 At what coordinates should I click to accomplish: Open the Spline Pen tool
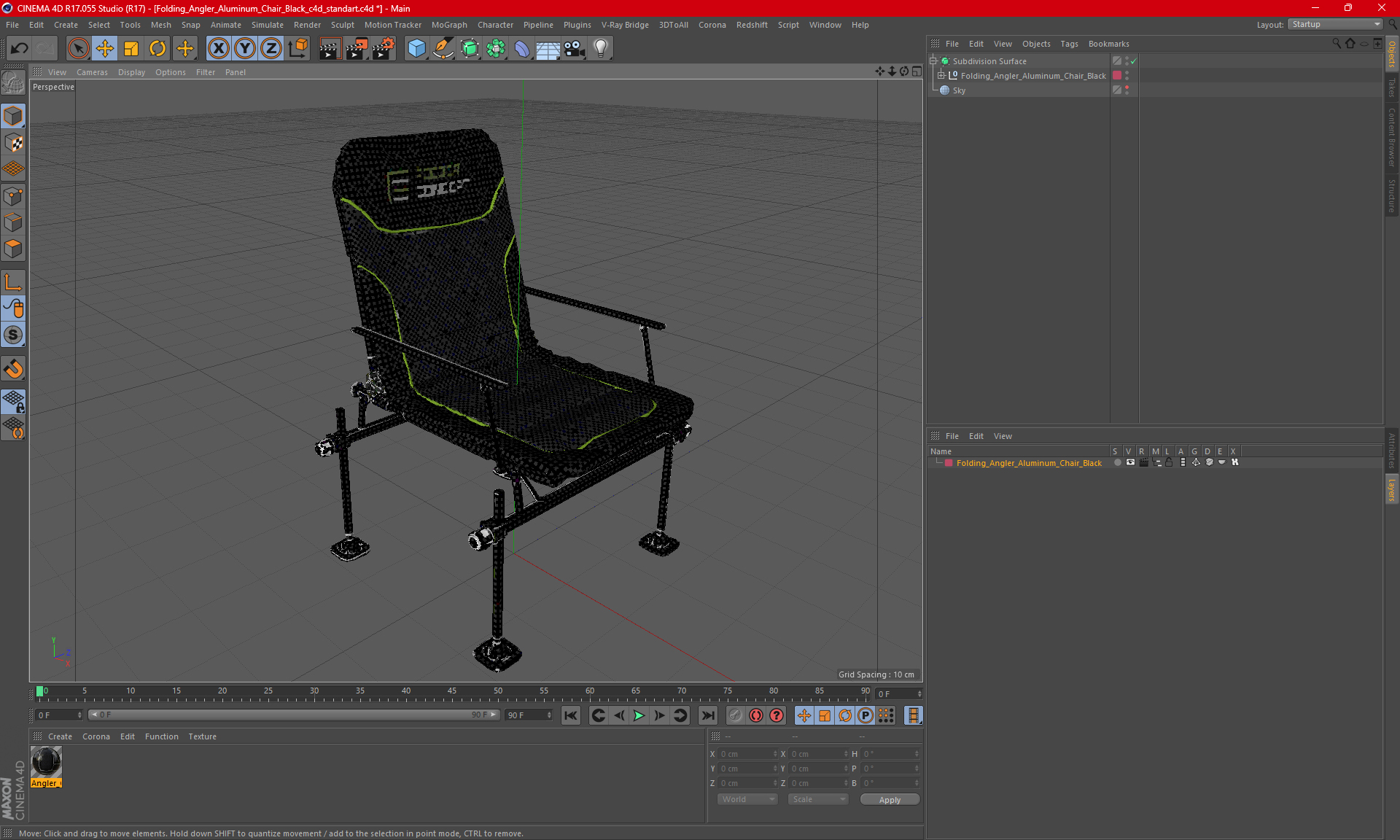[443, 49]
